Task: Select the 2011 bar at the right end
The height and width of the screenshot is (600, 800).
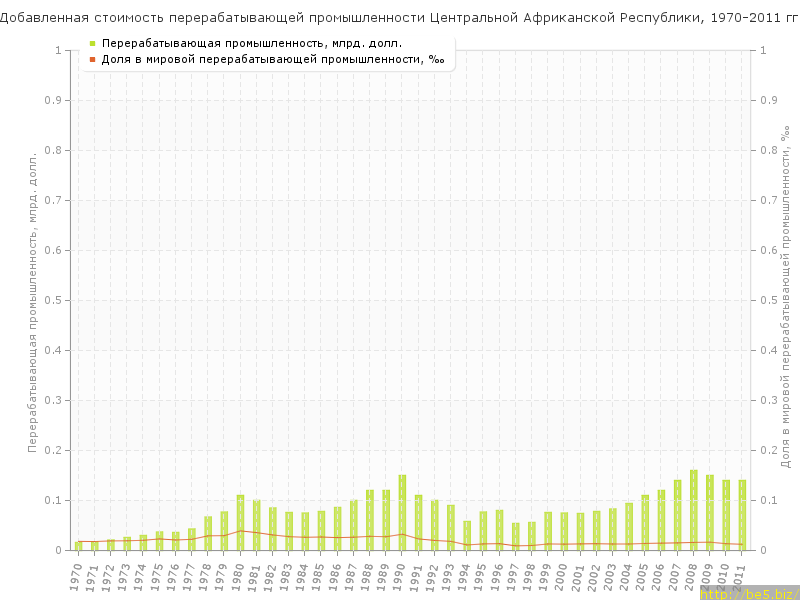Action: (742, 515)
